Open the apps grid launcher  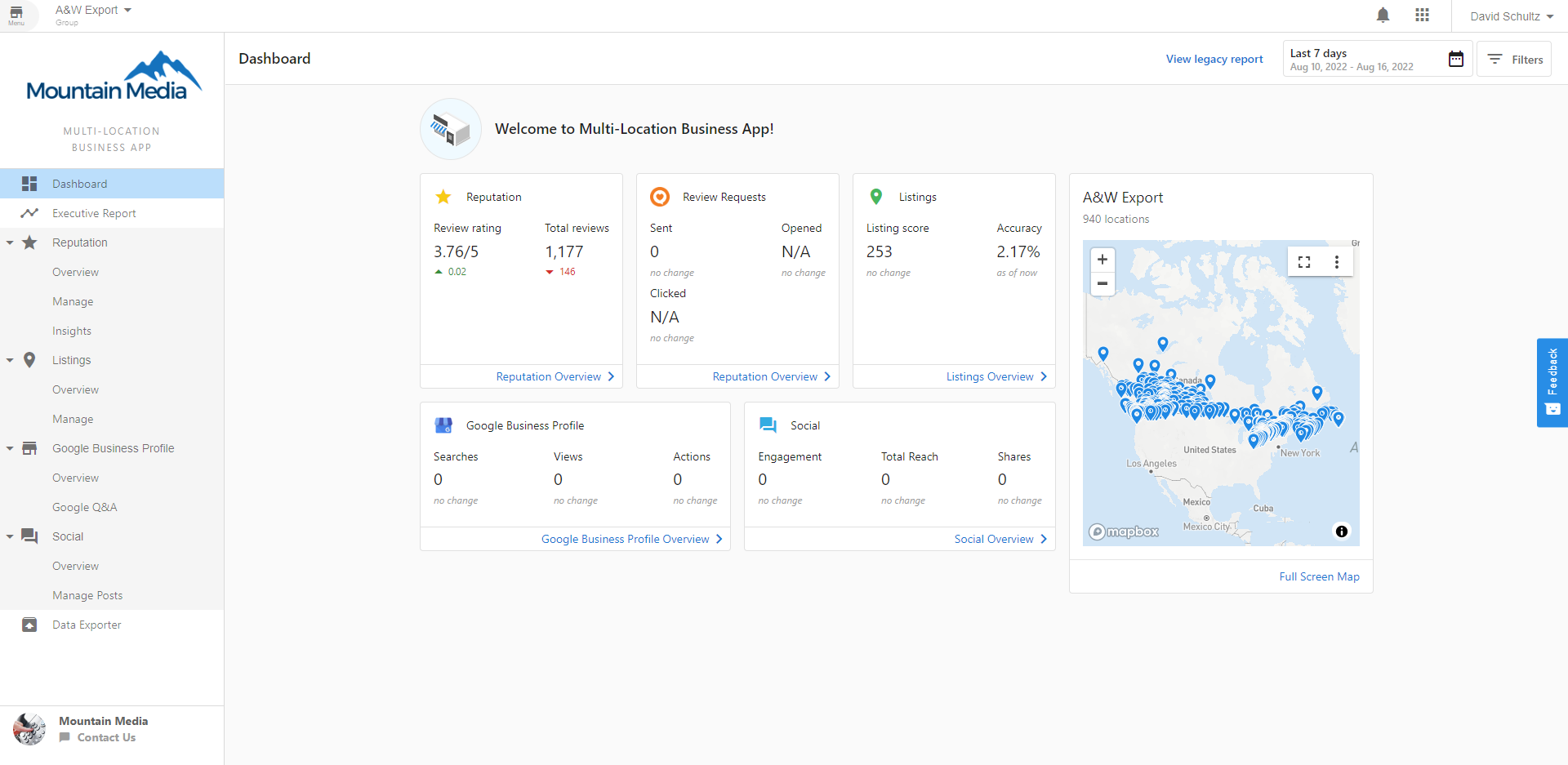coord(1422,16)
